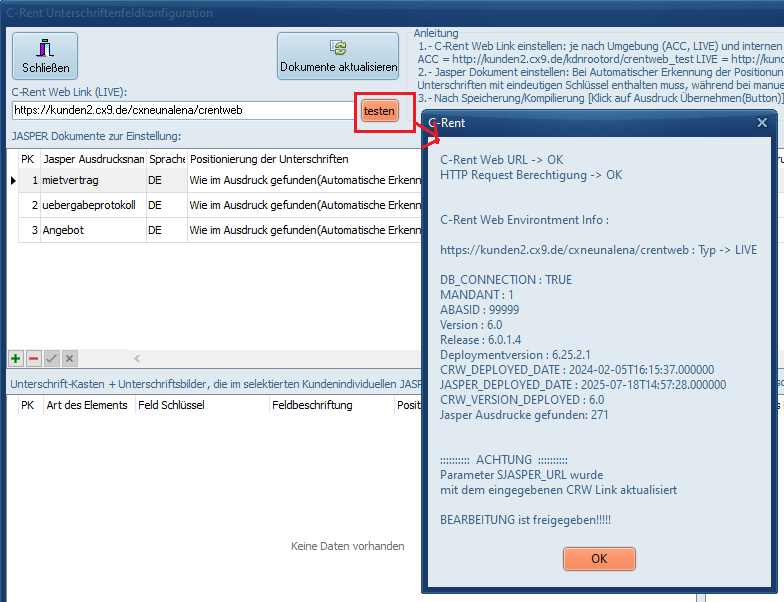This screenshot has height=602, width=784.
Task: Select the uebergabeprotokoll document row
Action: click(93, 205)
